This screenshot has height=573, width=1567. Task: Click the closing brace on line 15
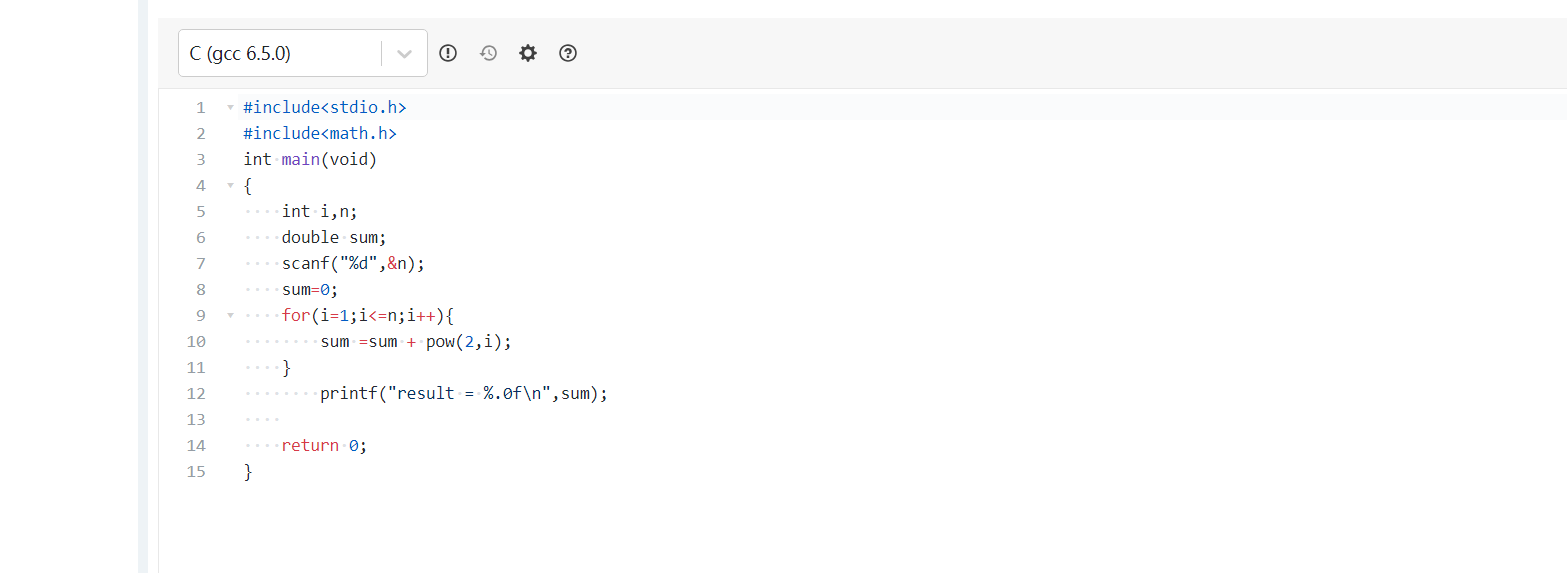(248, 471)
